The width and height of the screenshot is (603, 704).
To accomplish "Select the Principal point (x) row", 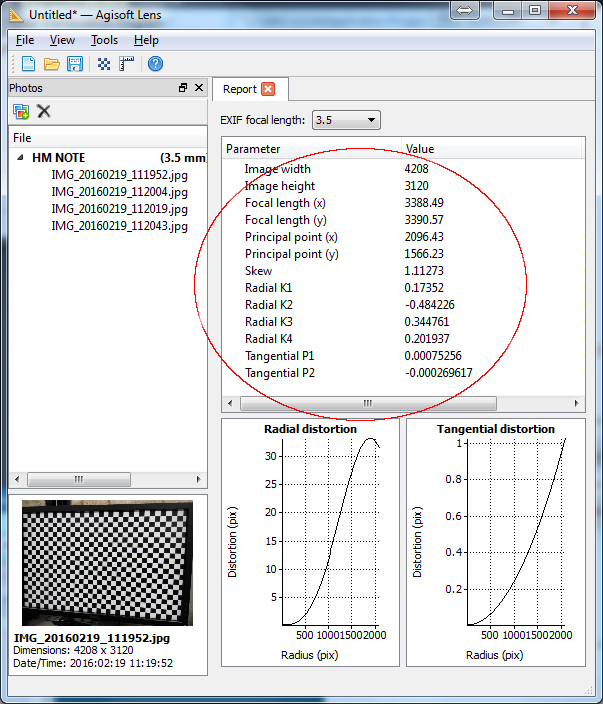I will pyautogui.click(x=403, y=237).
